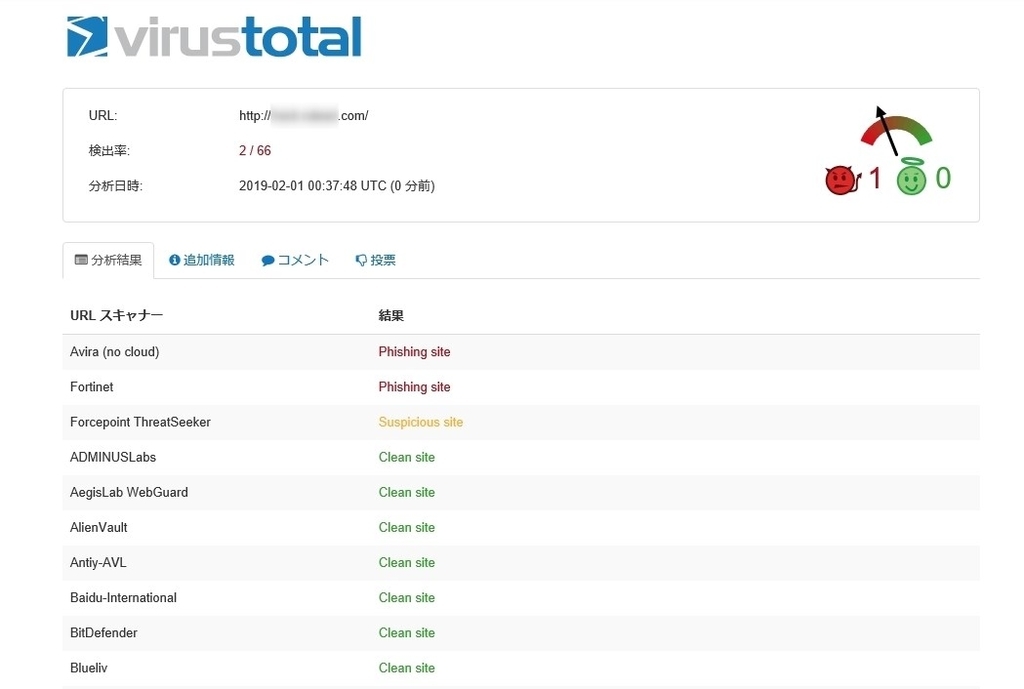Select the BitDefender scanner name

[104, 633]
